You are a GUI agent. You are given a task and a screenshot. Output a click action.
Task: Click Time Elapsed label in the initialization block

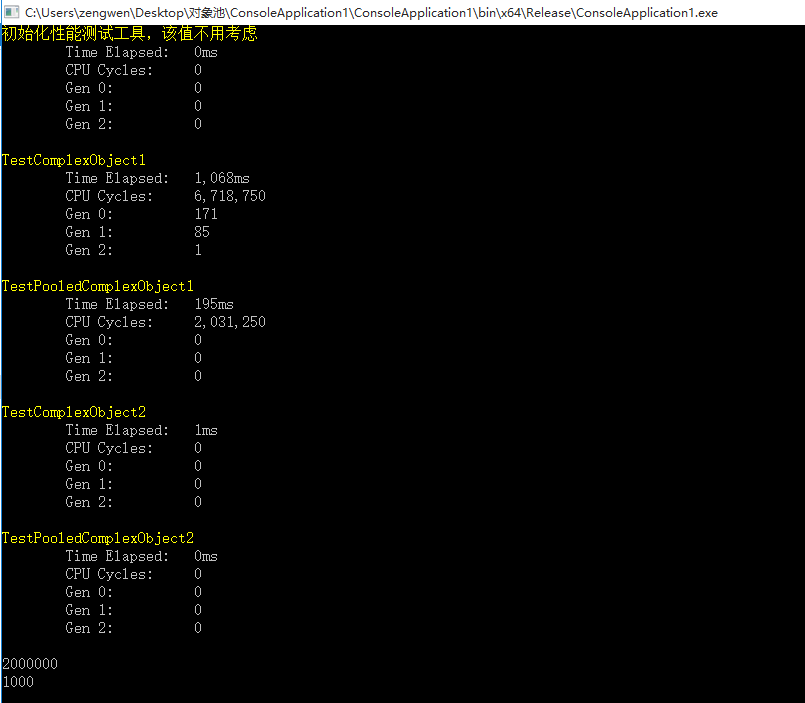click(117, 52)
